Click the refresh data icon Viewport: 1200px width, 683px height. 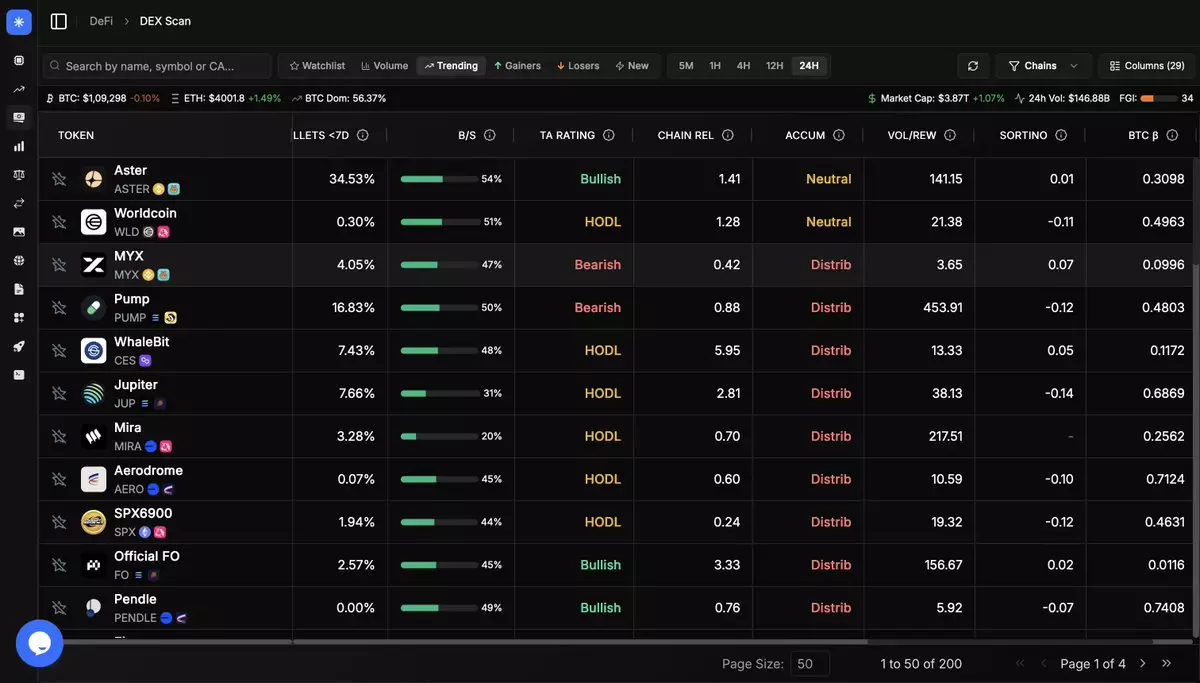973,66
